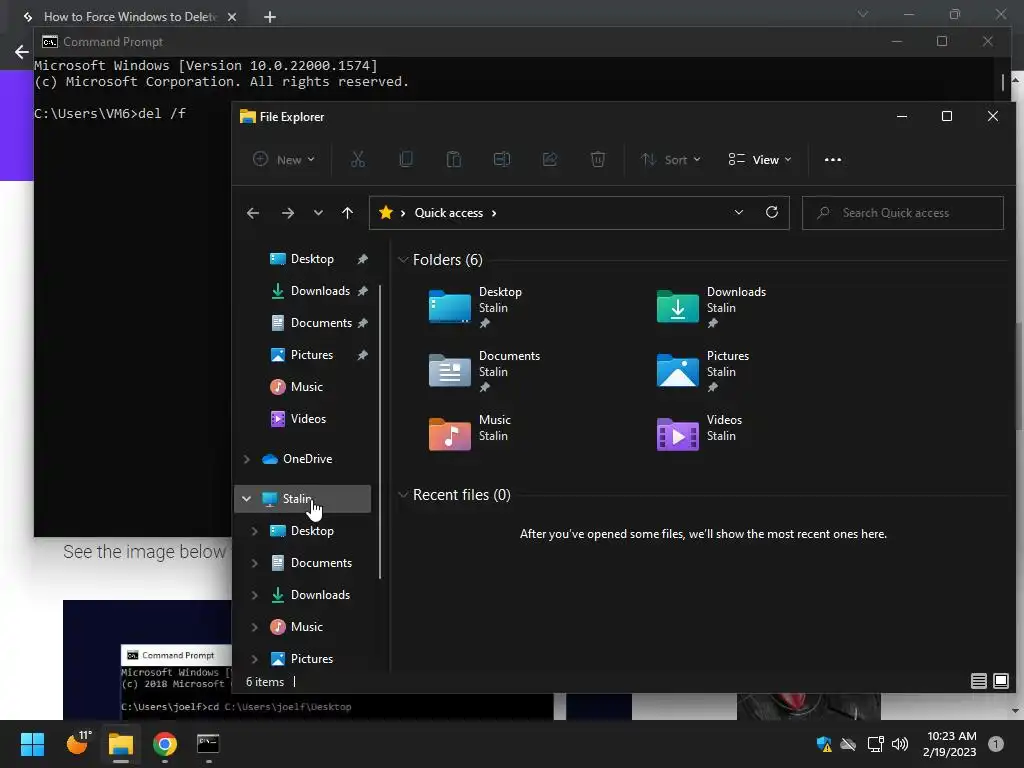Open File Explorer from taskbar

[121, 744]
